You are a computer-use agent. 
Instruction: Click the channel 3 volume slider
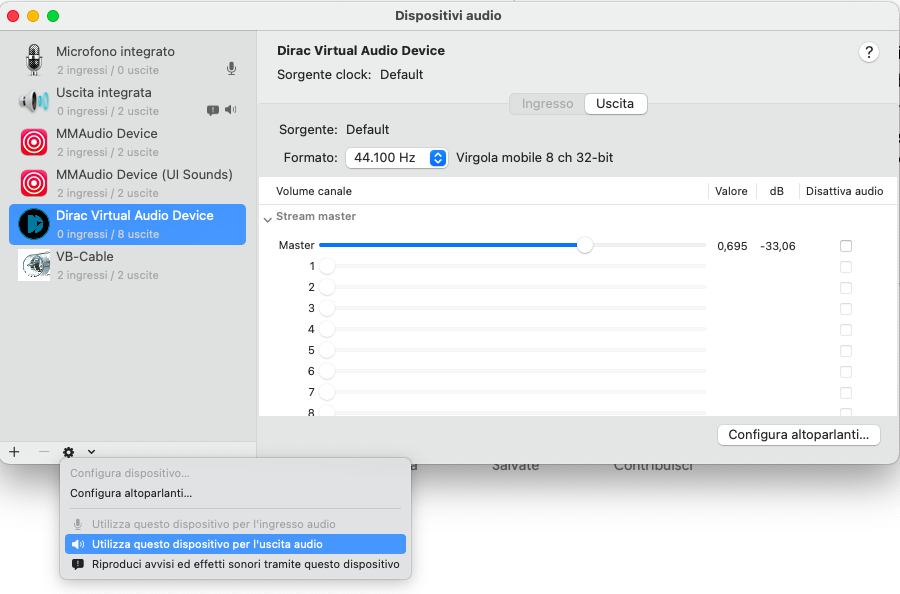tap(512, 308)
